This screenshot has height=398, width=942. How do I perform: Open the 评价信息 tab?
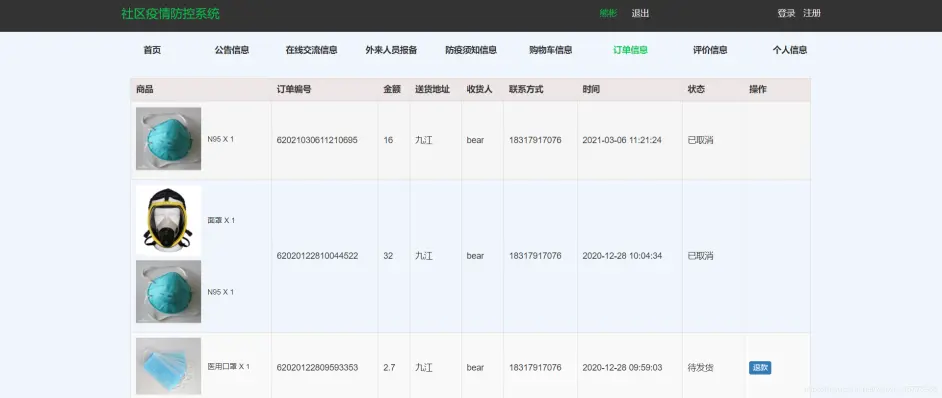point(710,50)
